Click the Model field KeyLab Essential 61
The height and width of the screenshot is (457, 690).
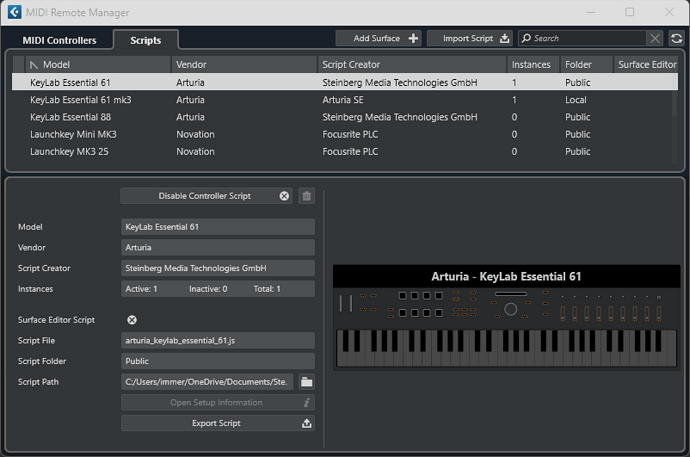(218, 227)
